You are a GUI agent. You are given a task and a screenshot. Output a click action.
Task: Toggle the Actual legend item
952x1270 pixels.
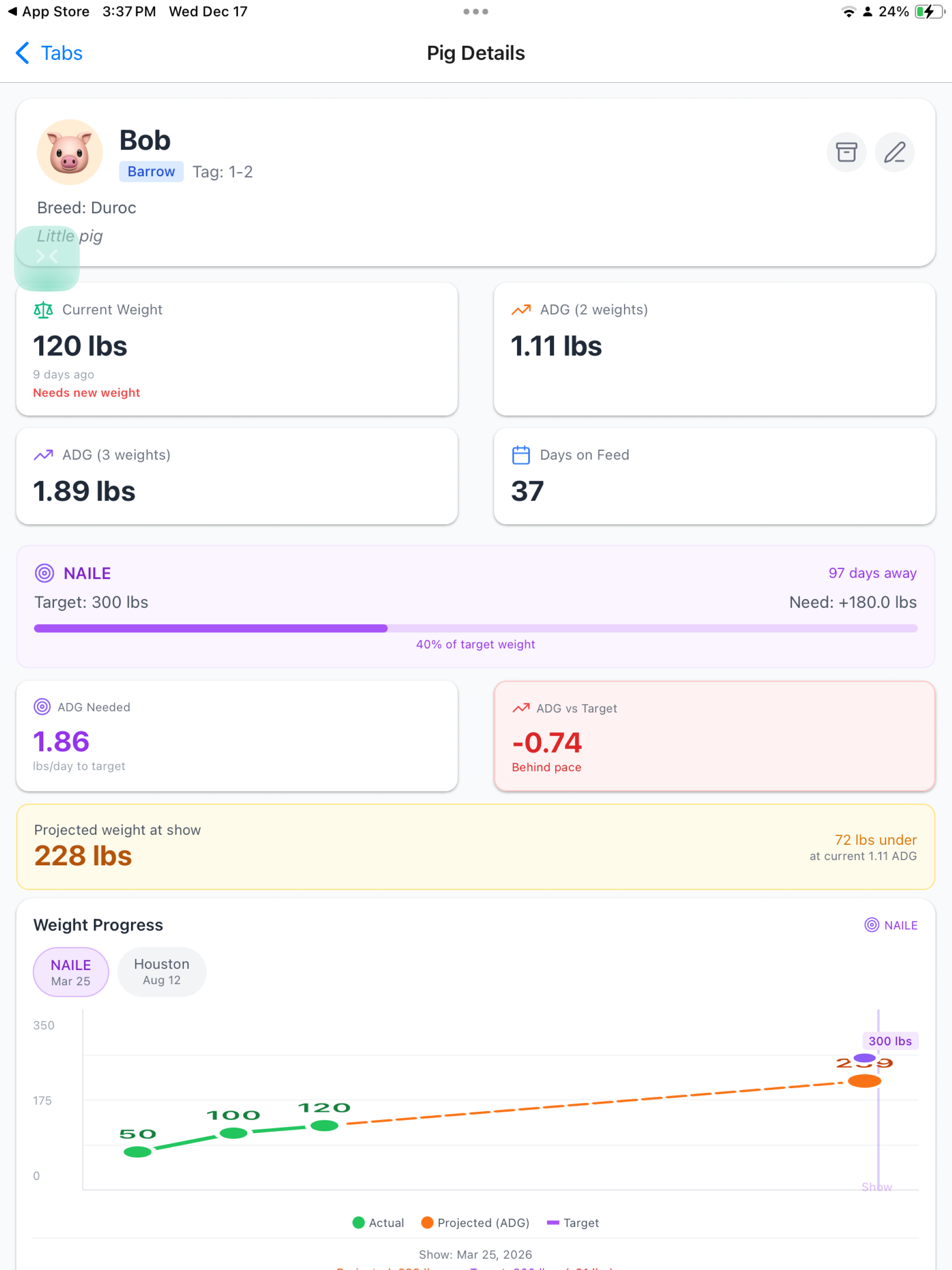pos(378,1223)
